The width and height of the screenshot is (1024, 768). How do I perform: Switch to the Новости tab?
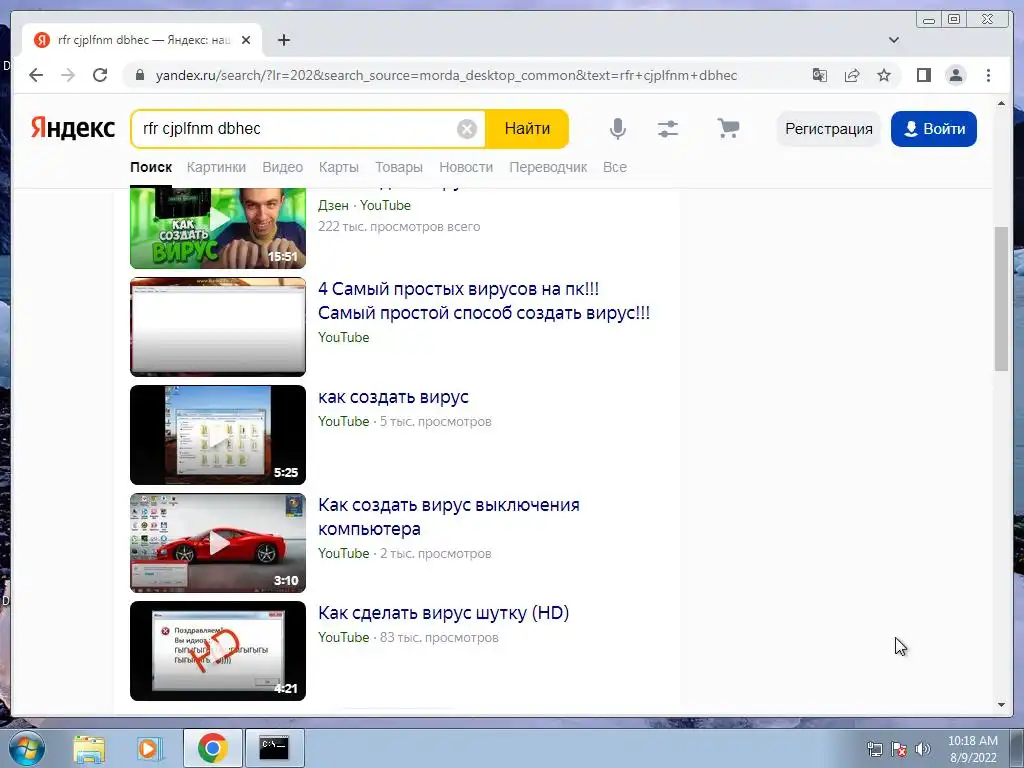tap(466, 167)
